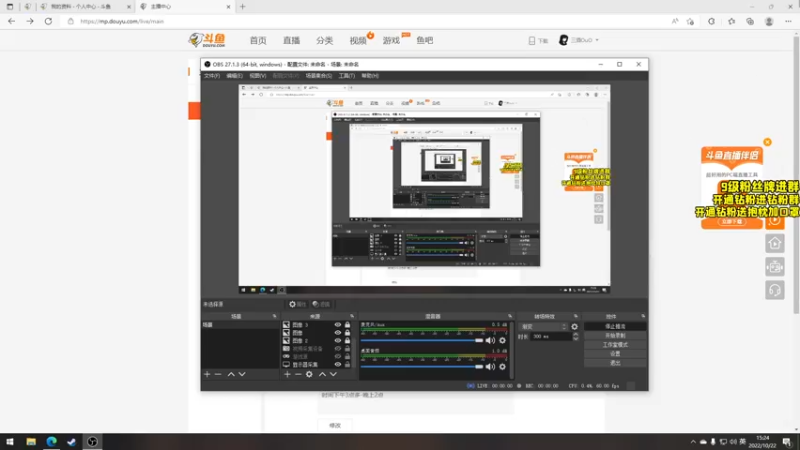Image resolution: width=800 pixels, height=450 pixels.
Task: Remove the selected source with the minus icon
Action: click(298, 374)
